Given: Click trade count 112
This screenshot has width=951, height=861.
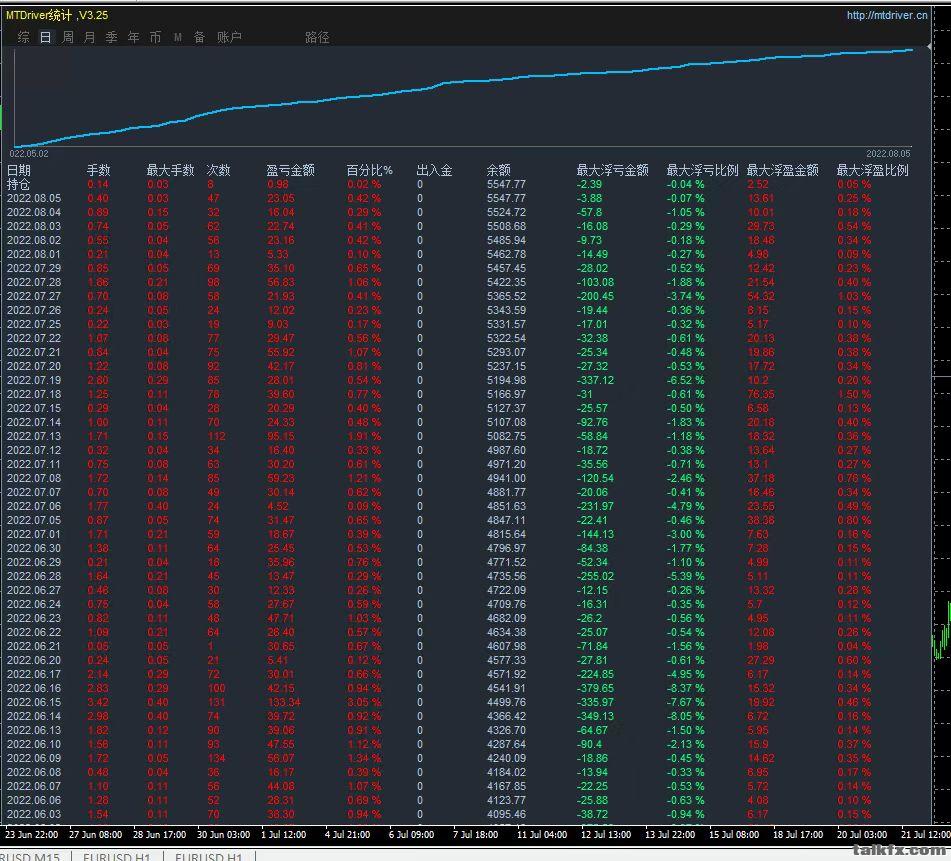Looking at the screenshot, I should click(x=216, y=437).
